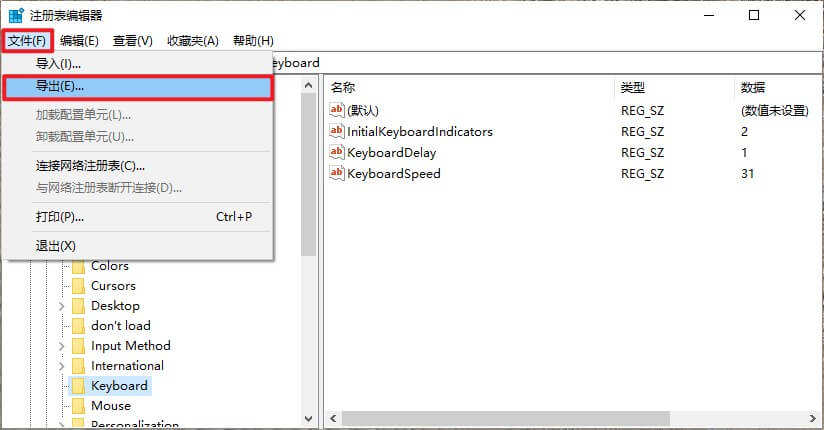Select 导入(I)... in the File menu
Viewport: 824px width, 430px height.
58,64
